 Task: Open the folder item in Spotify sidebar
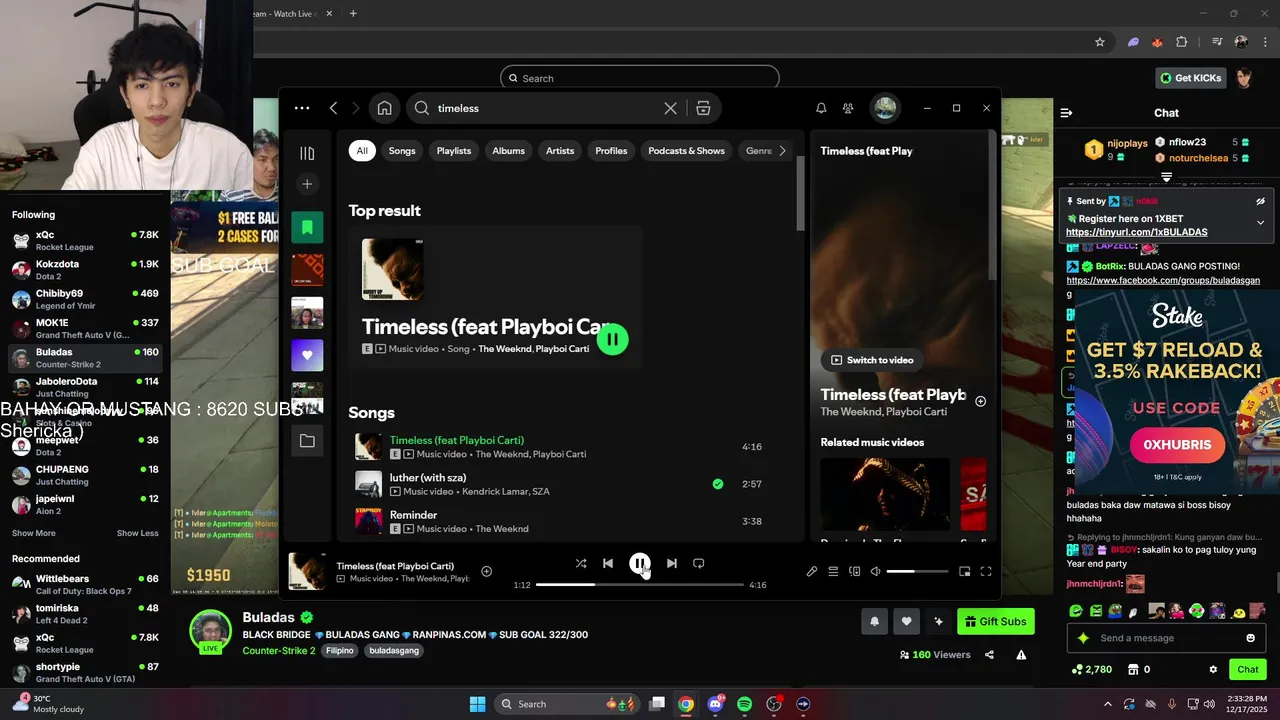point(307,441)
